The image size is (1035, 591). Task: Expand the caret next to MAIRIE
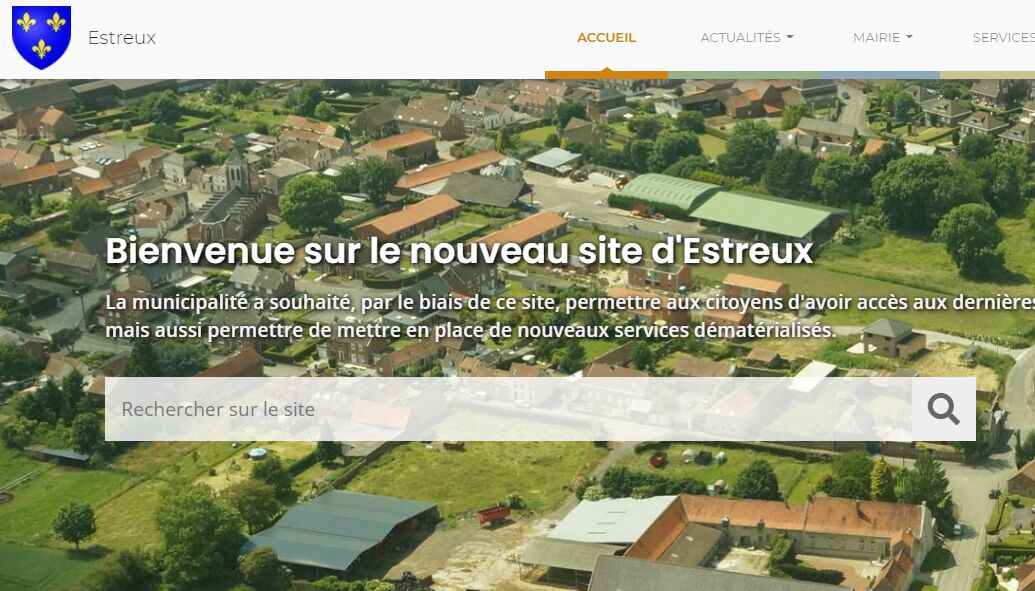coord(909,38)
